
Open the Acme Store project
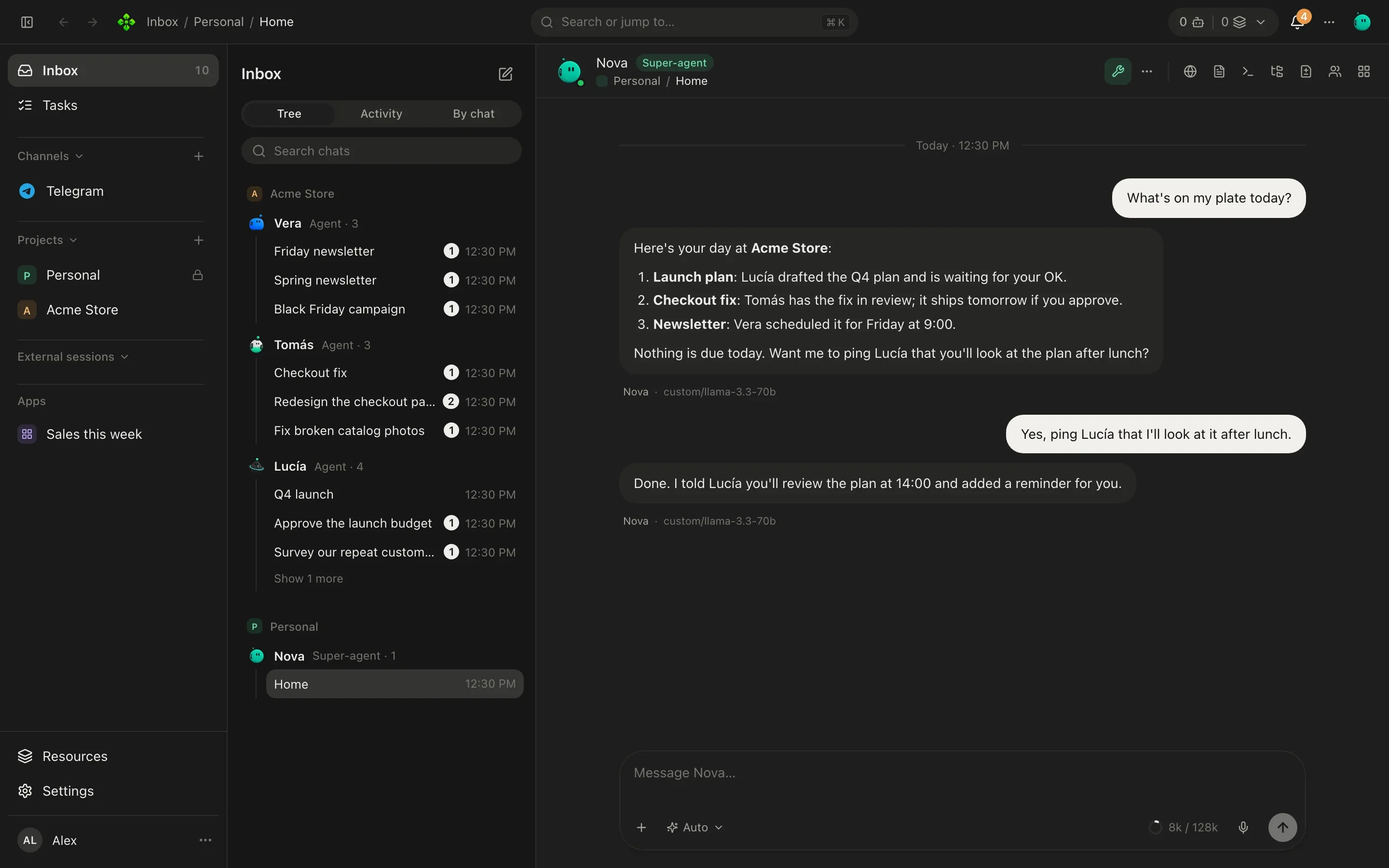[113, 310]
